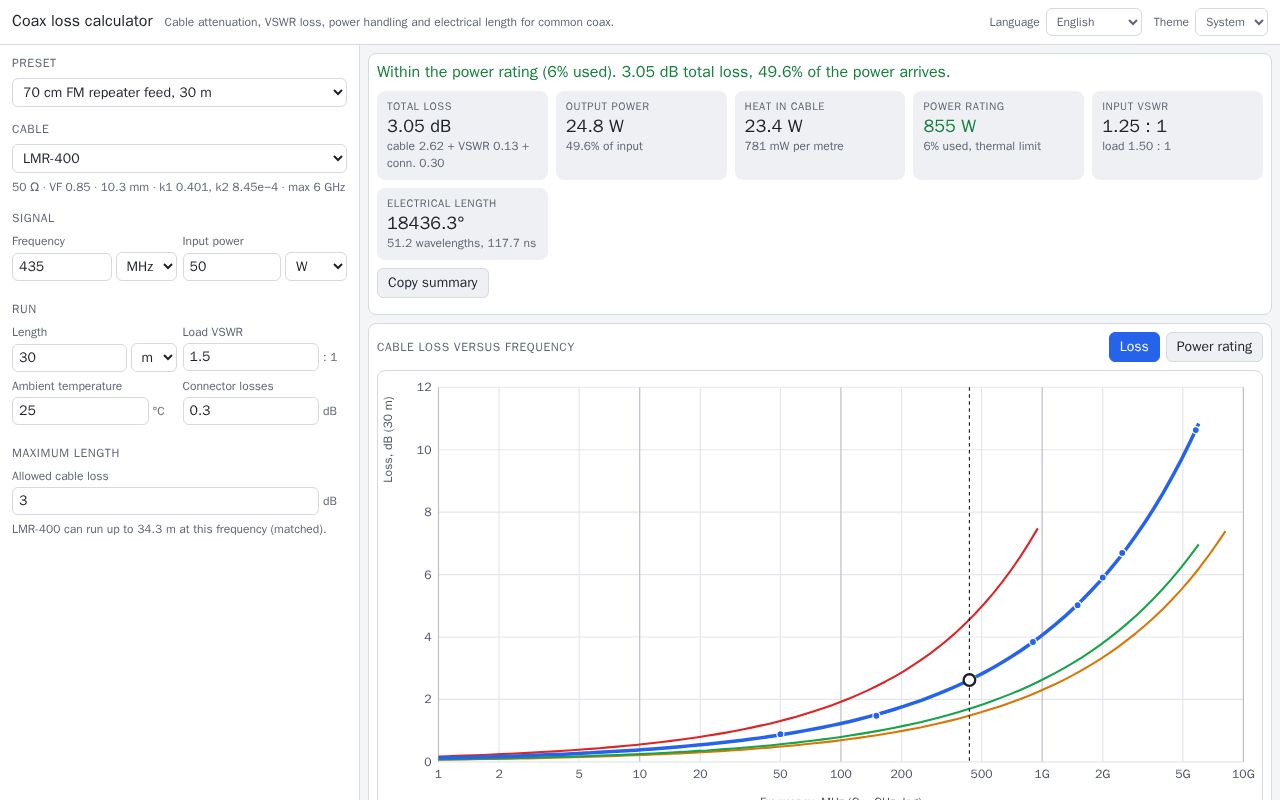This screenshot has height=800, width=1280.
Task: Select the Power Rating 855 W card
Action: [x=998, y=136]
